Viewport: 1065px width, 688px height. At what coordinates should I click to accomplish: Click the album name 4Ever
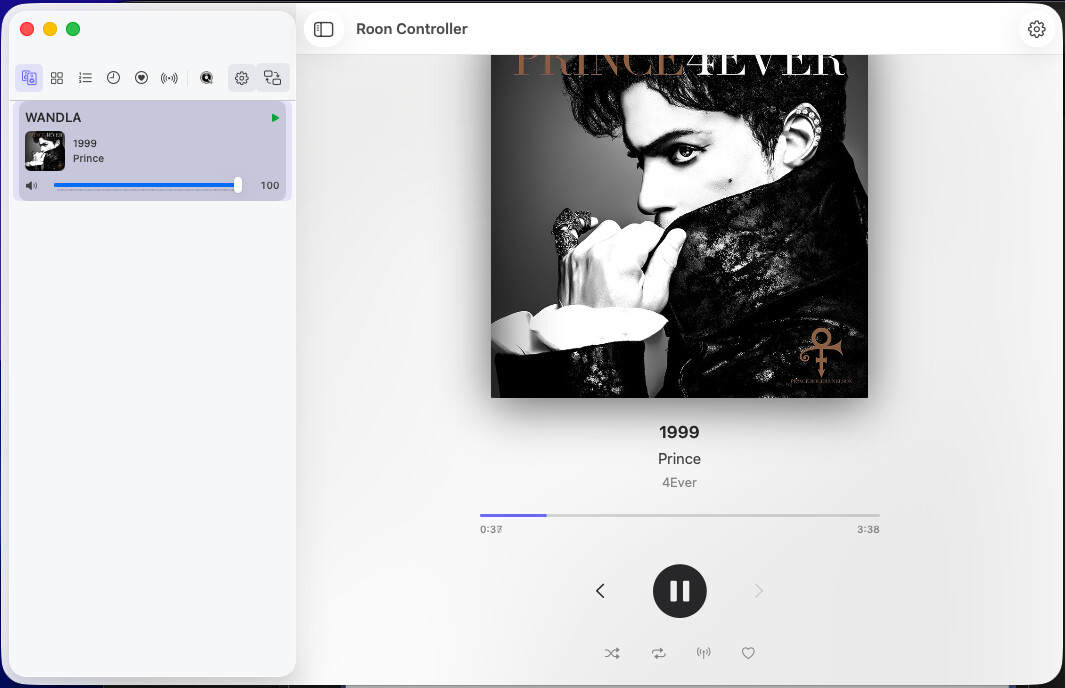679,482
